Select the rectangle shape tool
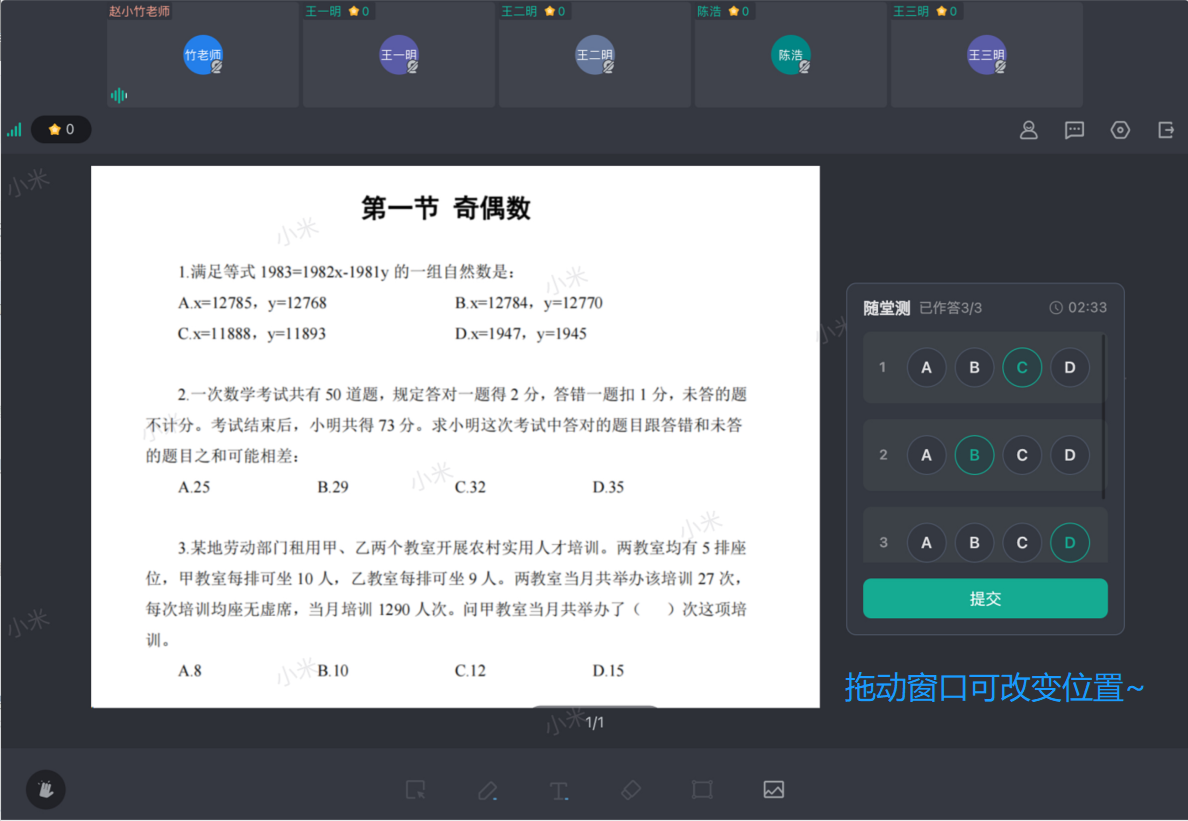 coord(702,790)
